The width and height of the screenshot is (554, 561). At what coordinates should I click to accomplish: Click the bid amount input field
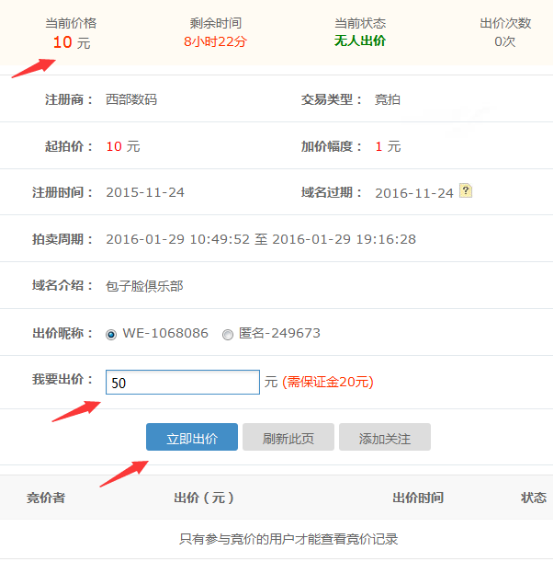click(x=183, y=382)
